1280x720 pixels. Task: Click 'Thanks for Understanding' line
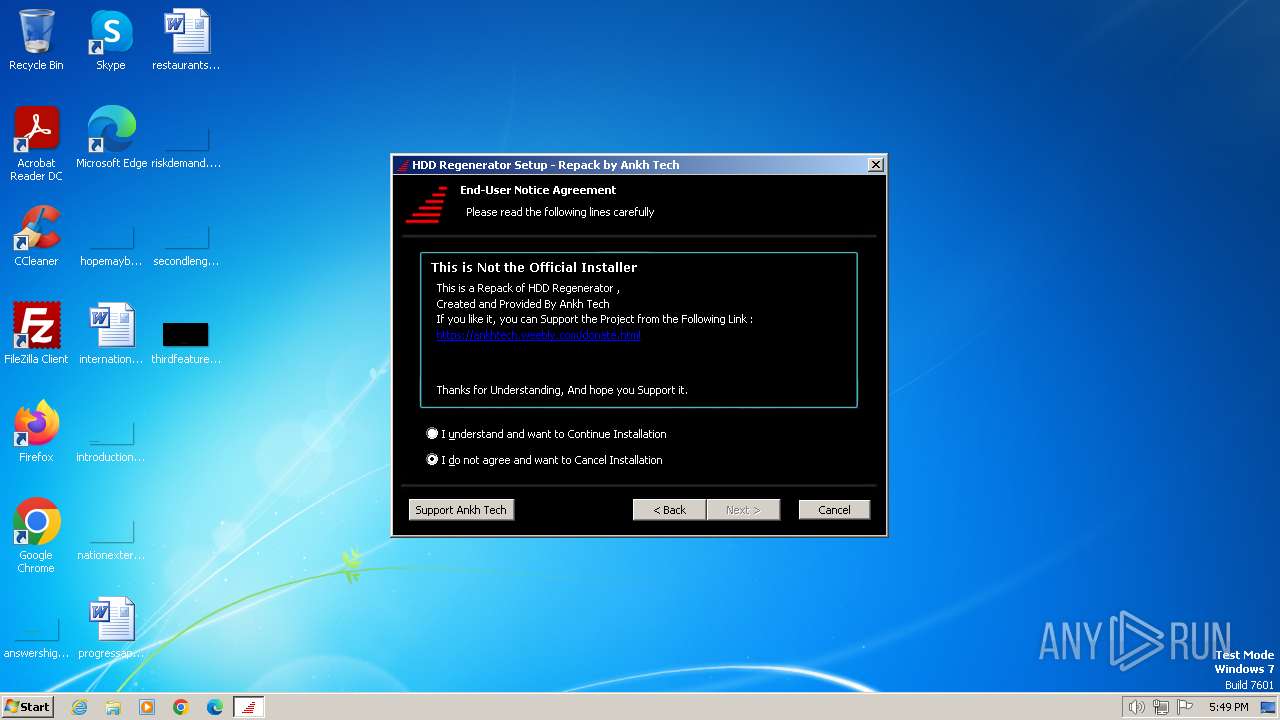coord(562,390)
